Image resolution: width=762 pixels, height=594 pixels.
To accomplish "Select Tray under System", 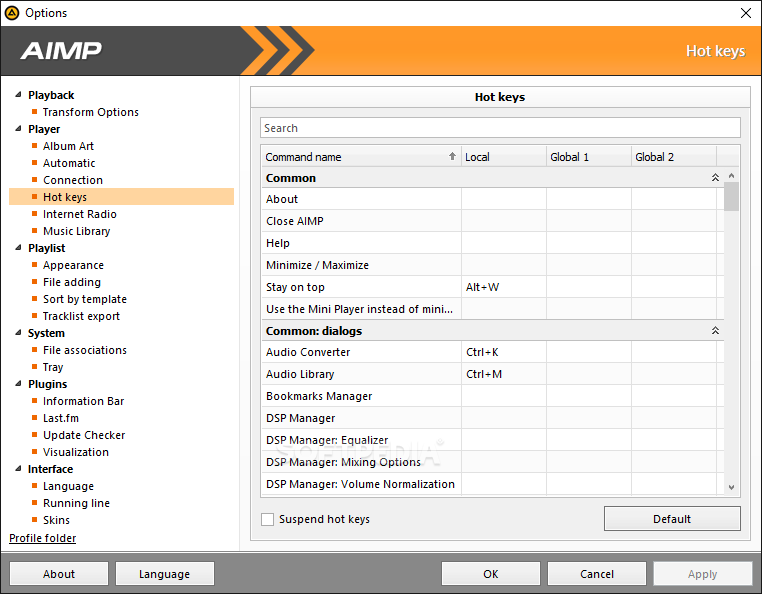I will (53, 367).
